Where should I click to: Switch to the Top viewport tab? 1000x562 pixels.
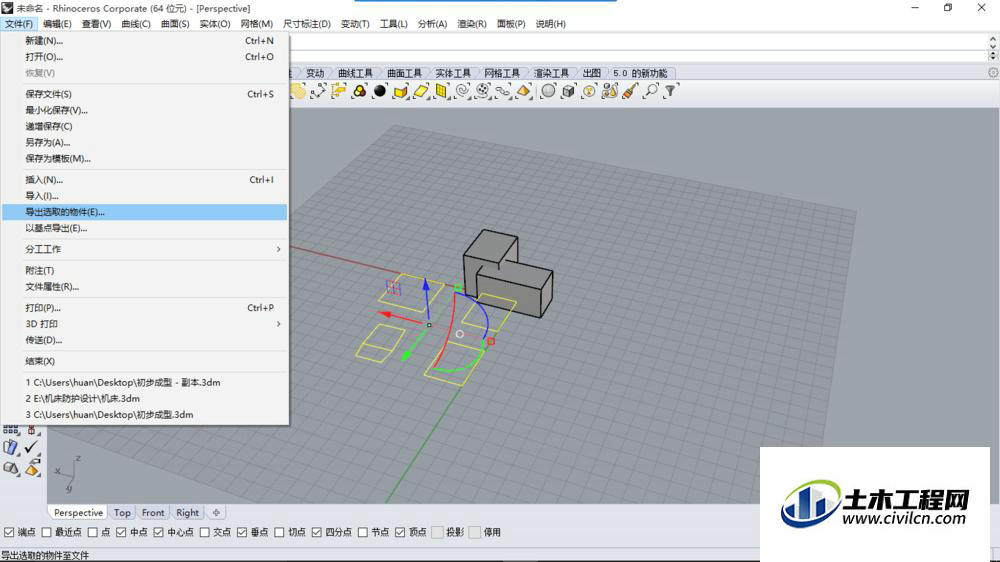(x=122, y=512)
